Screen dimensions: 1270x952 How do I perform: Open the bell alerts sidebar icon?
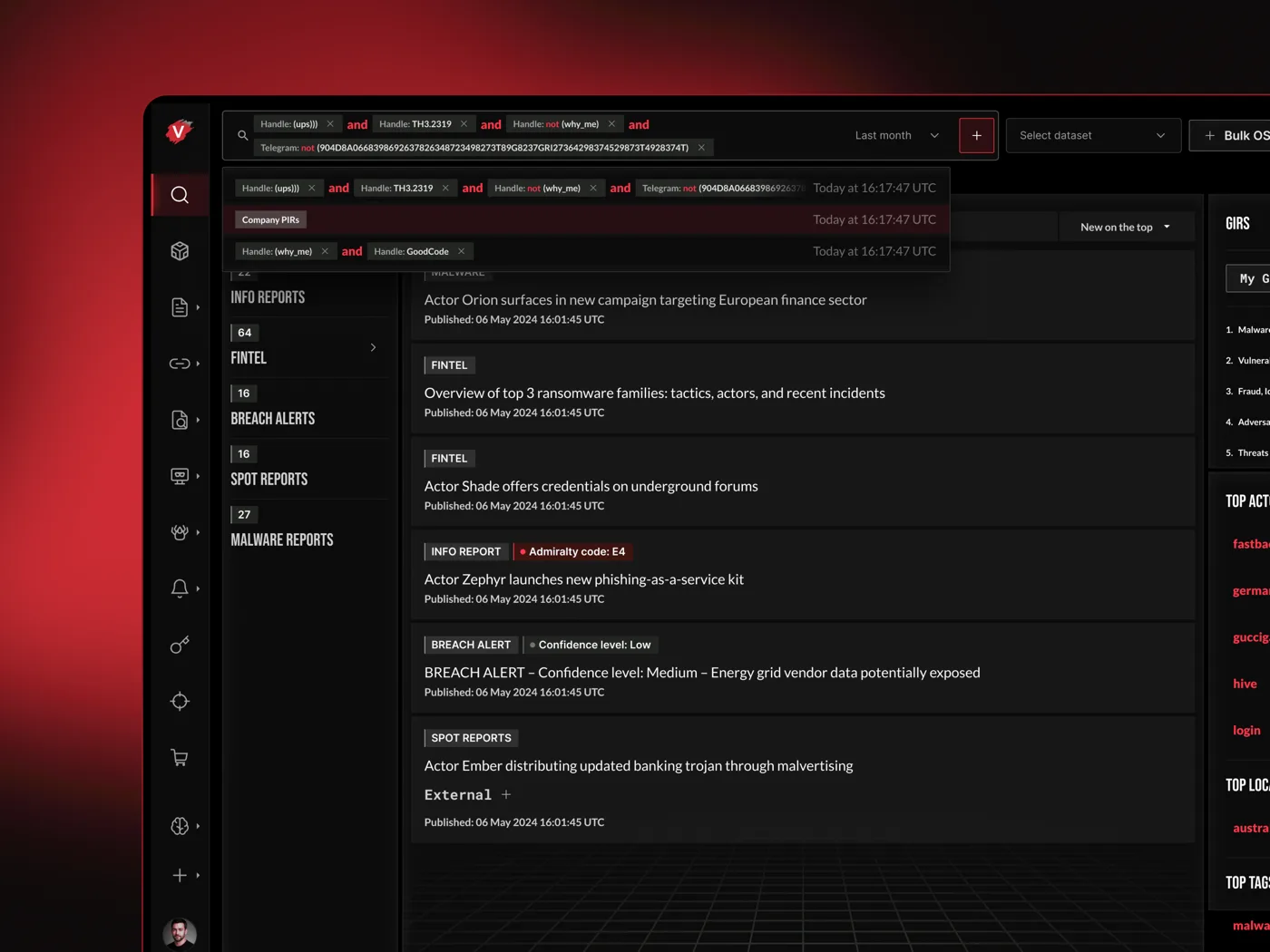(180, 588)
